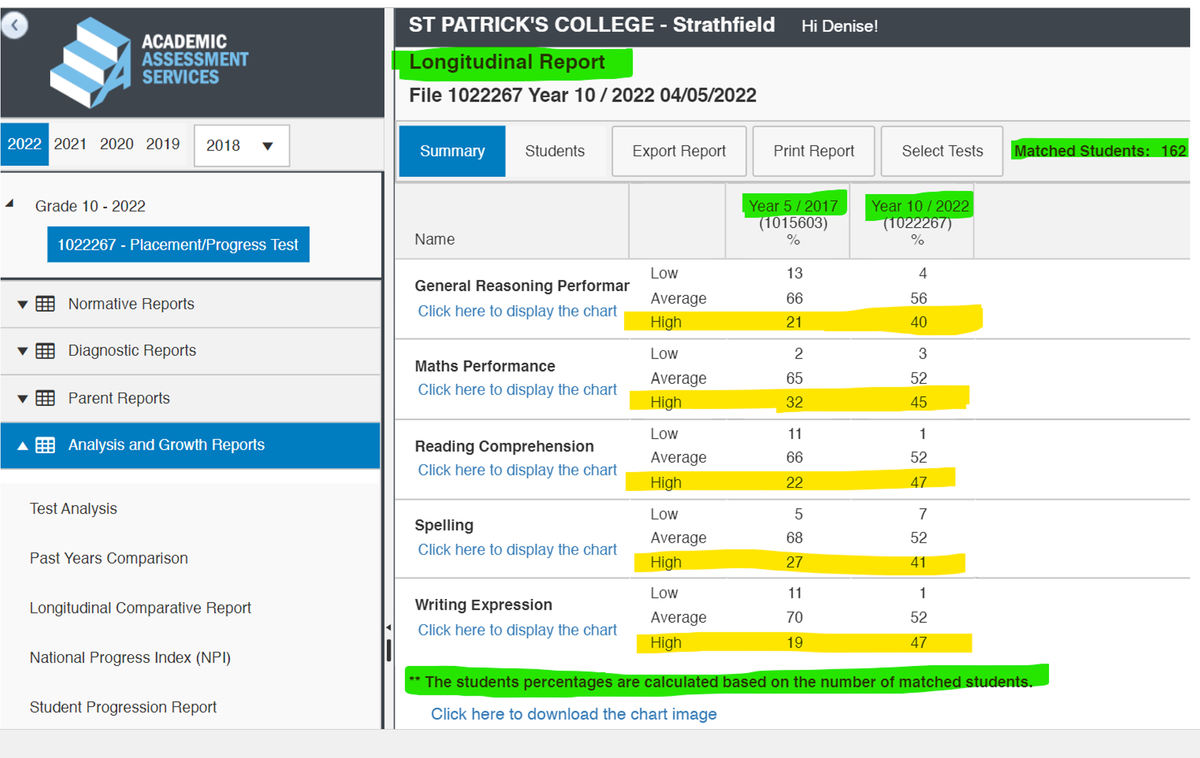The height and width of the screenshot is (758, 1200).
Task: Open the Longitudinal Comparative Report
Action: [x=140, y=608]
